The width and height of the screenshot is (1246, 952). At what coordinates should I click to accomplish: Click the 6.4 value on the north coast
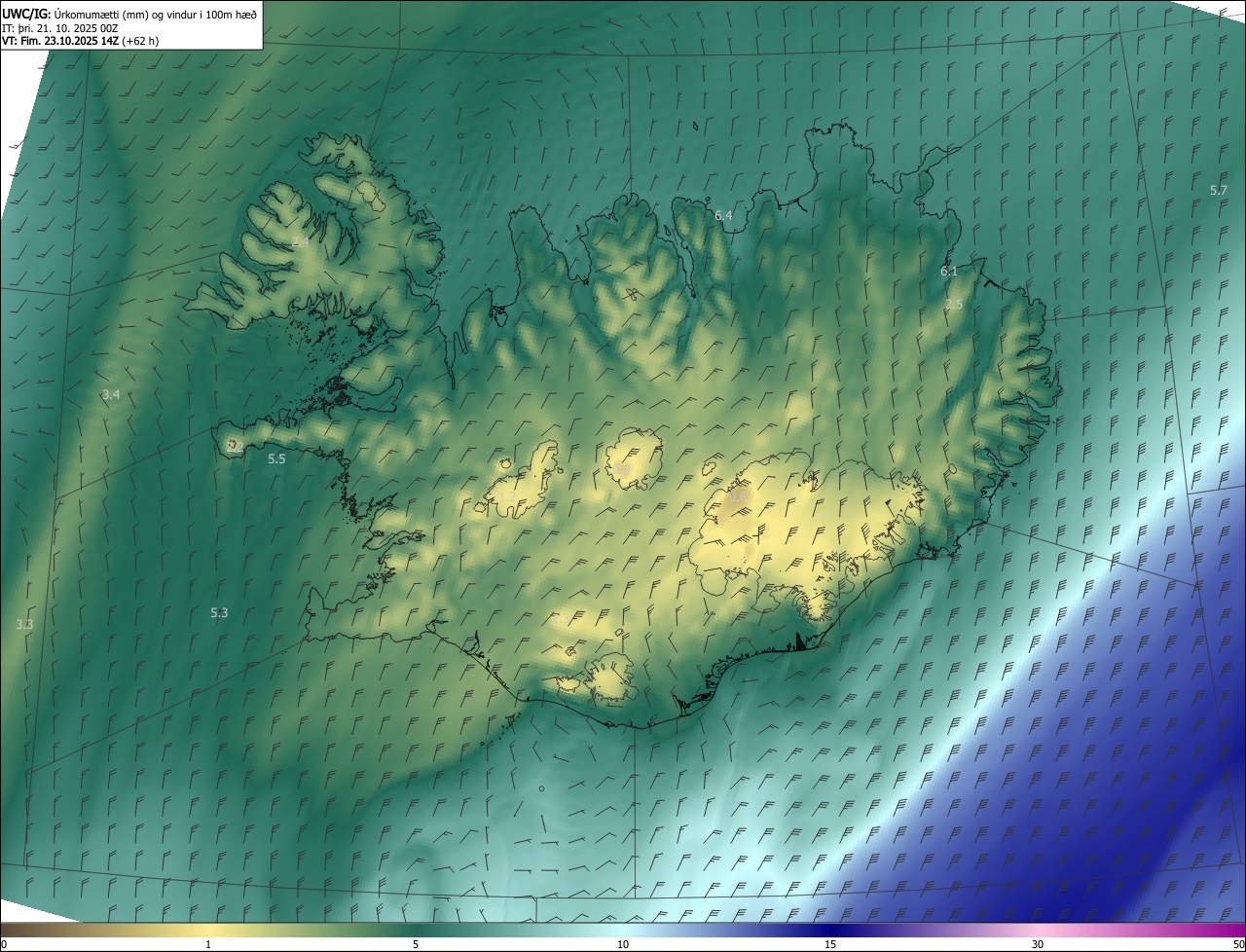[x=723, y=215]
